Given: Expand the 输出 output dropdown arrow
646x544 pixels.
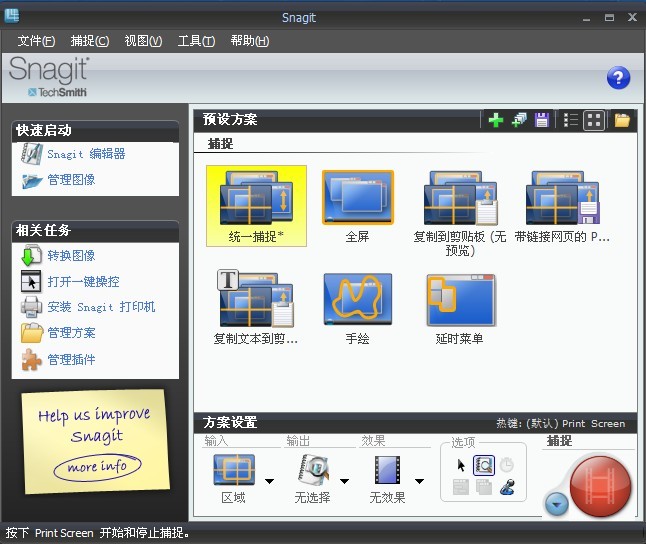Looking at the screenshot, I should click(x=344, y=481).
